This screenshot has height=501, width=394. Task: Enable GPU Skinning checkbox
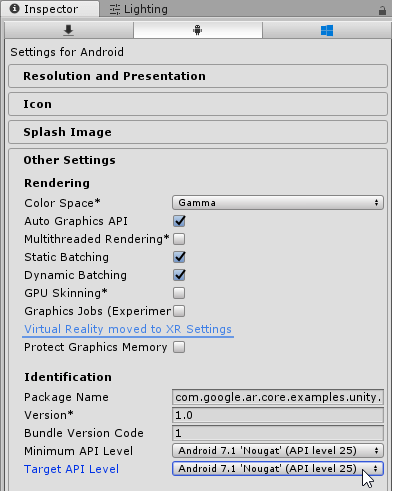(179, 293)
